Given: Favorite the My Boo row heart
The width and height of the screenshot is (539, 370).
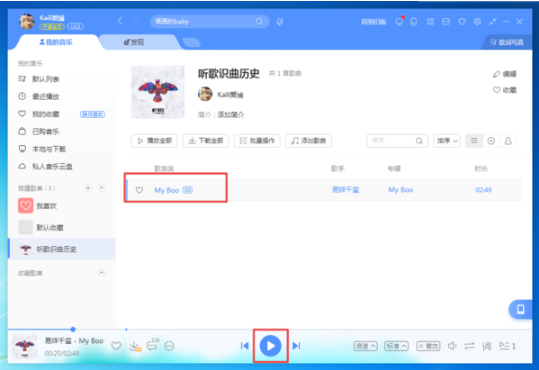Looking at the screenshot, I should [x=139, y=190].
